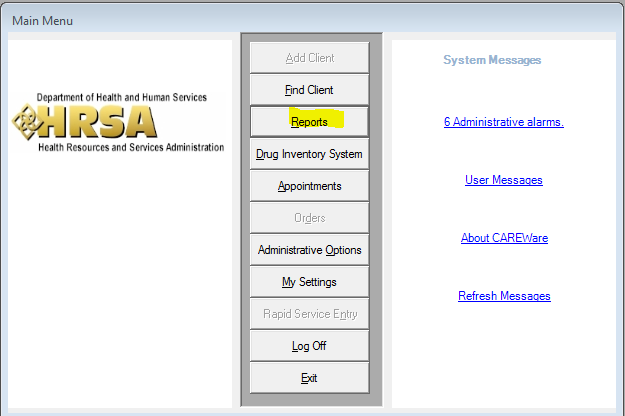Click the Health Resources and Services Administration text
This screenshot has height=416, width=625.
pyautogui.click(x=130, y=147)
